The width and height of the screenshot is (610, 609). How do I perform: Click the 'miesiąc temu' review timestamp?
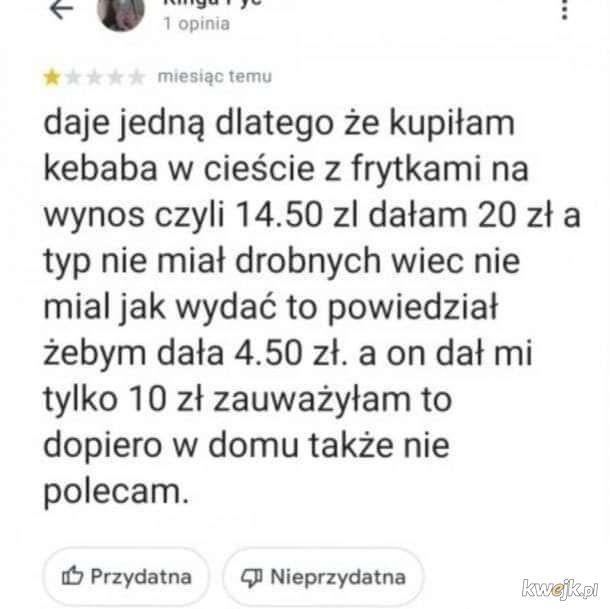coord(215,77)
